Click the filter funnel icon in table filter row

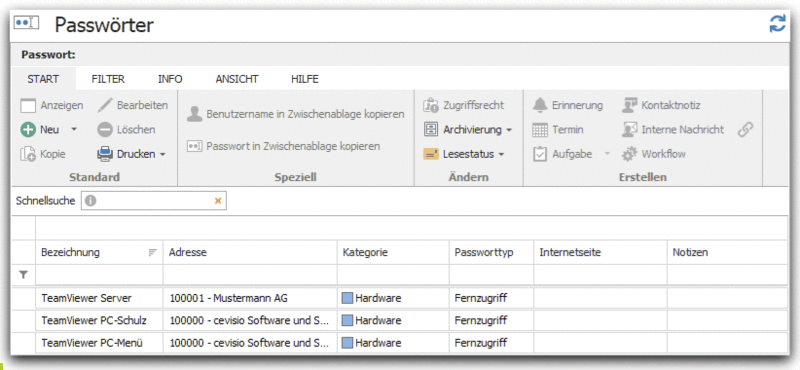(x=23, y=275)
